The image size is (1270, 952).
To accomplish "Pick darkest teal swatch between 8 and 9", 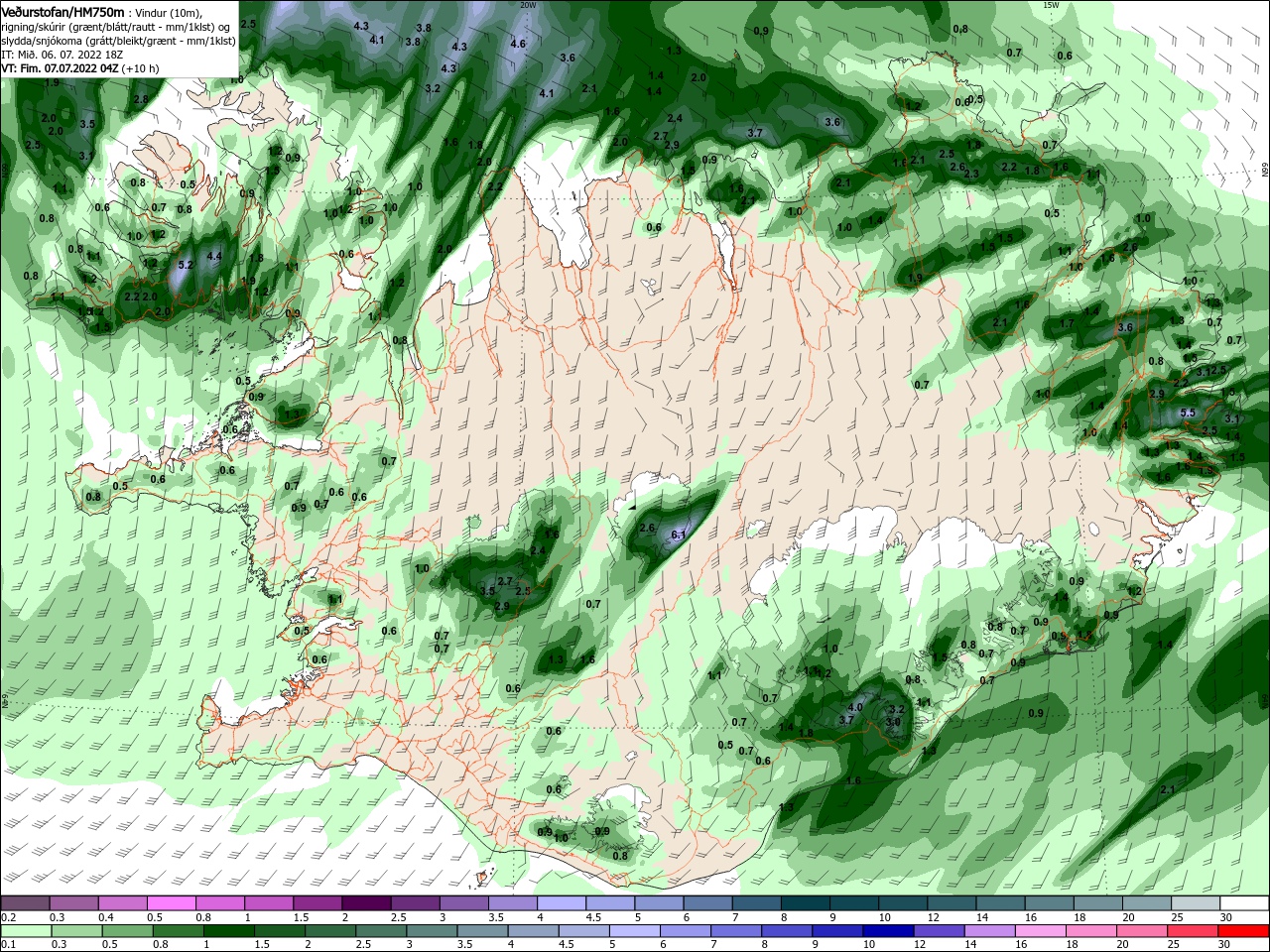I will click(x=806, y=902).
